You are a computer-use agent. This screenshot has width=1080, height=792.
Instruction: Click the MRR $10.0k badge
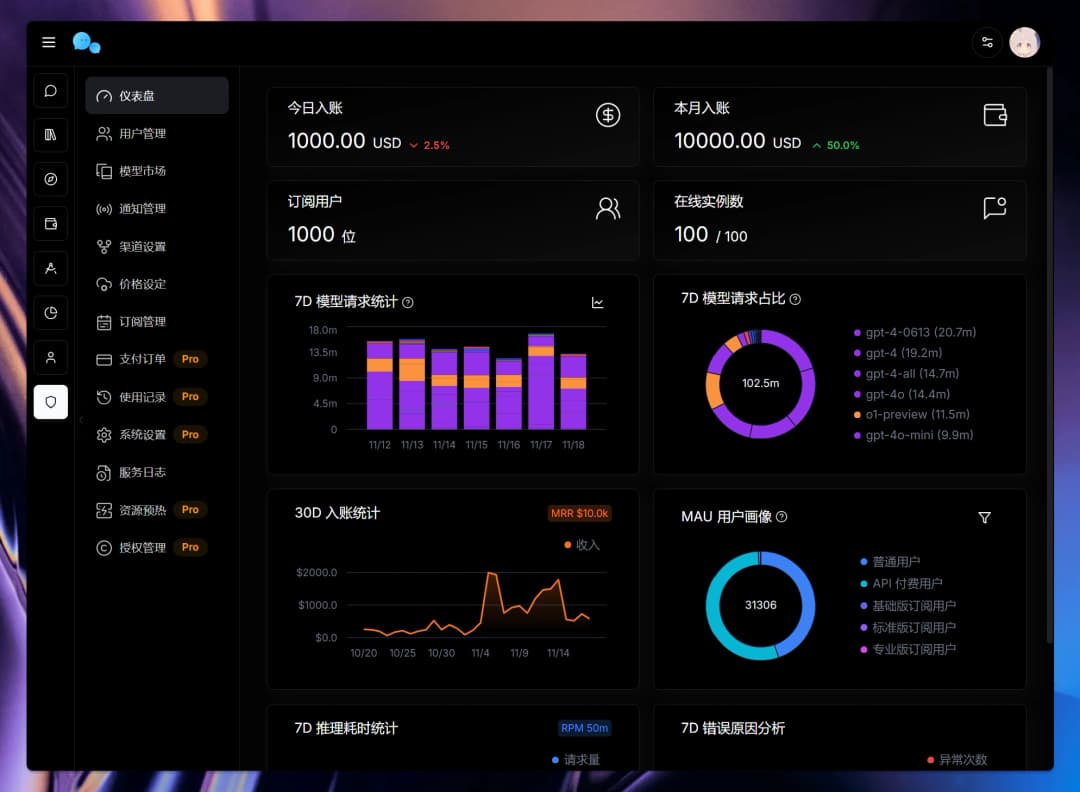579,513
